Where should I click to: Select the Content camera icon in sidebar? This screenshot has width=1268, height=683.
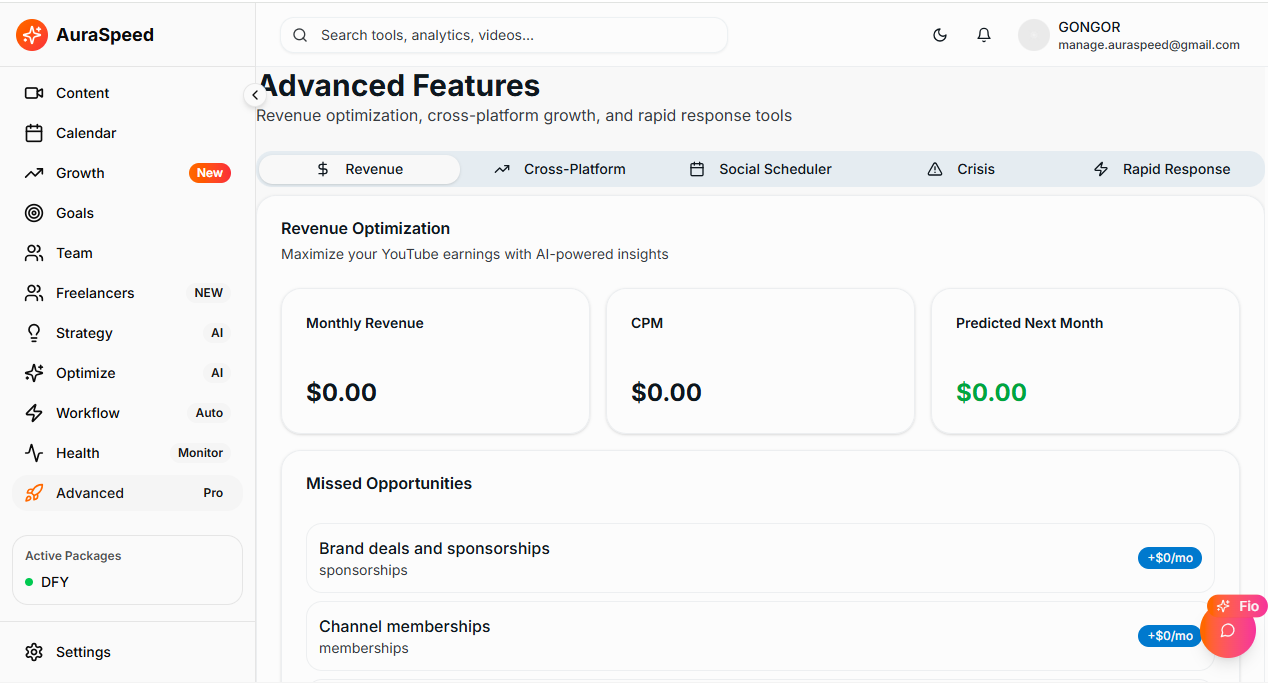[x=35, y=92]
